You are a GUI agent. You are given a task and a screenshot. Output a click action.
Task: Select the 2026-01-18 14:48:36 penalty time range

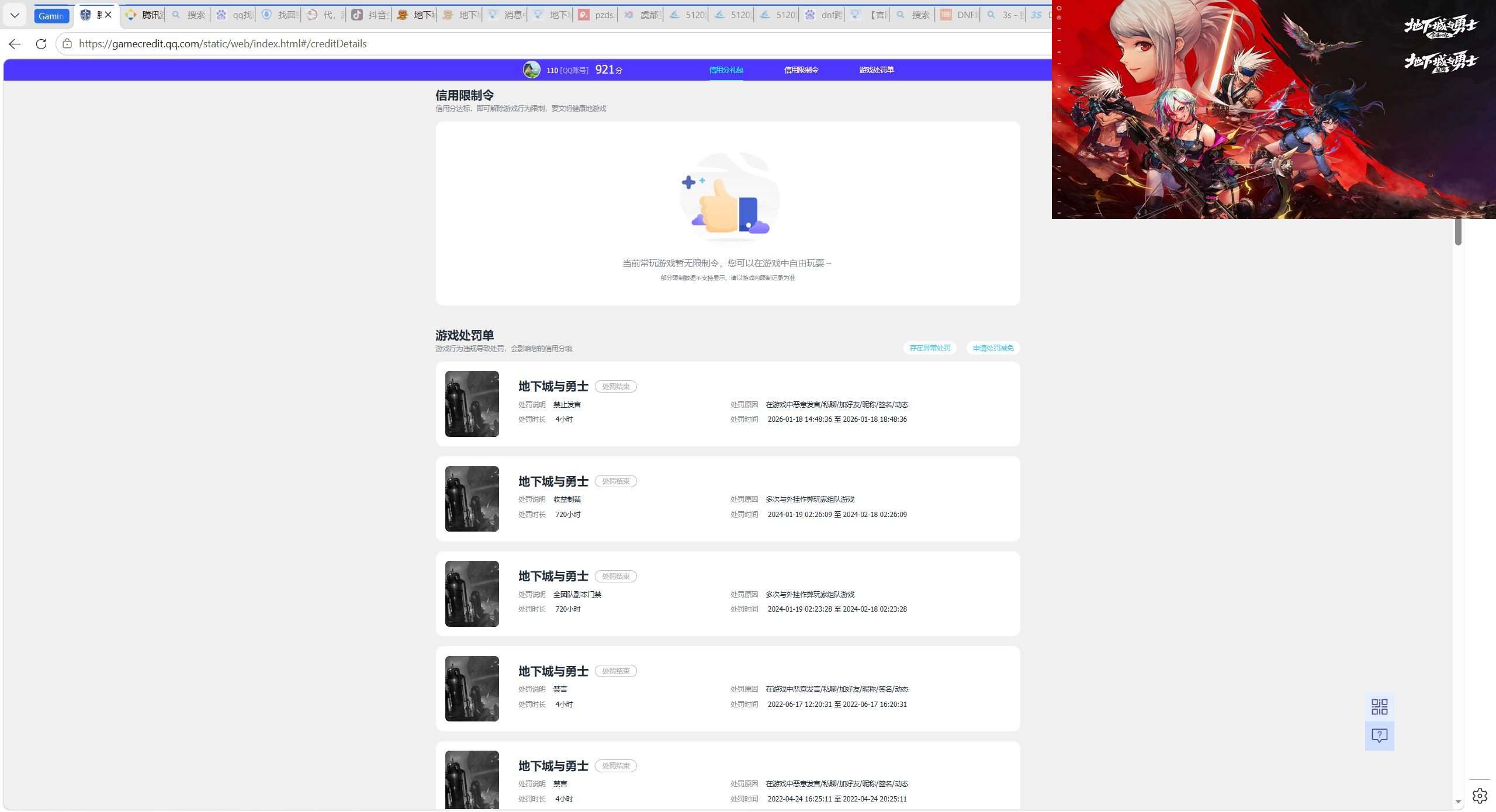[837, 419]
